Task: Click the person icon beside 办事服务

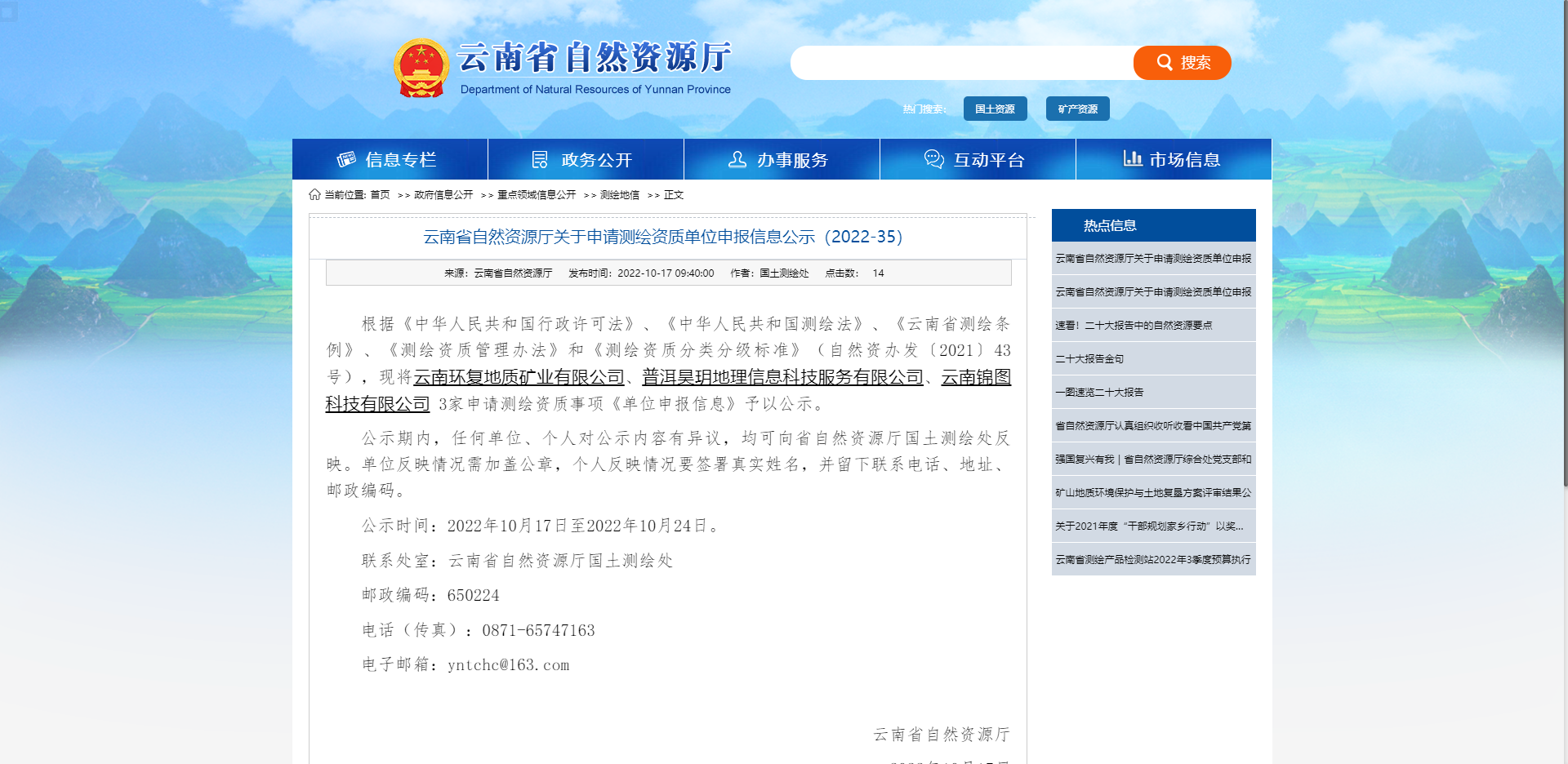Action: (737, 159)
